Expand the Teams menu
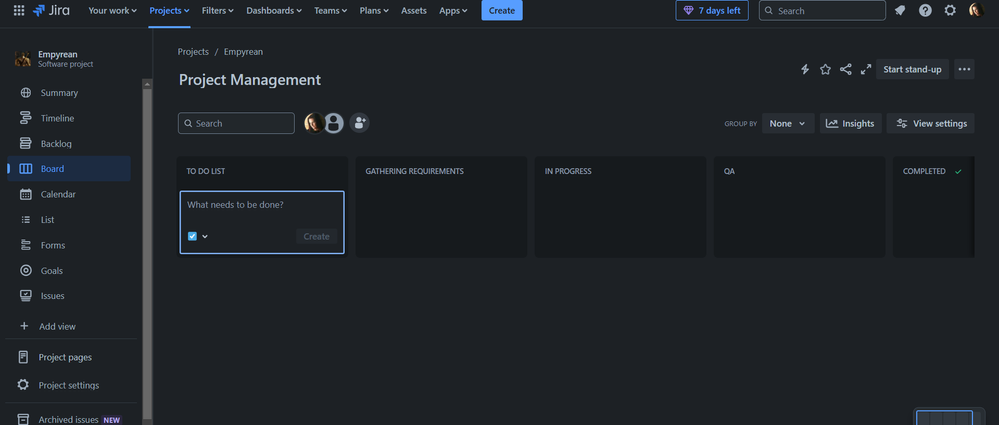 click(x=330, y=10)
